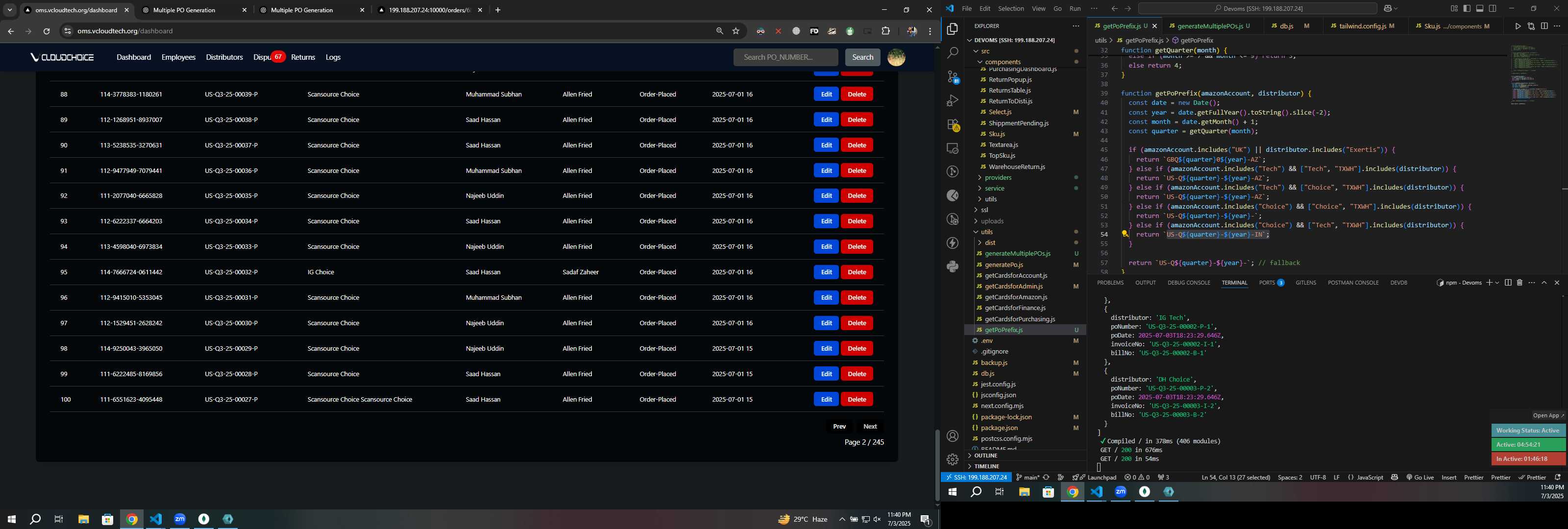Click notifications bell in VS Code status bar
The width and height of the screenshot is (1568, 529).
1558,477
